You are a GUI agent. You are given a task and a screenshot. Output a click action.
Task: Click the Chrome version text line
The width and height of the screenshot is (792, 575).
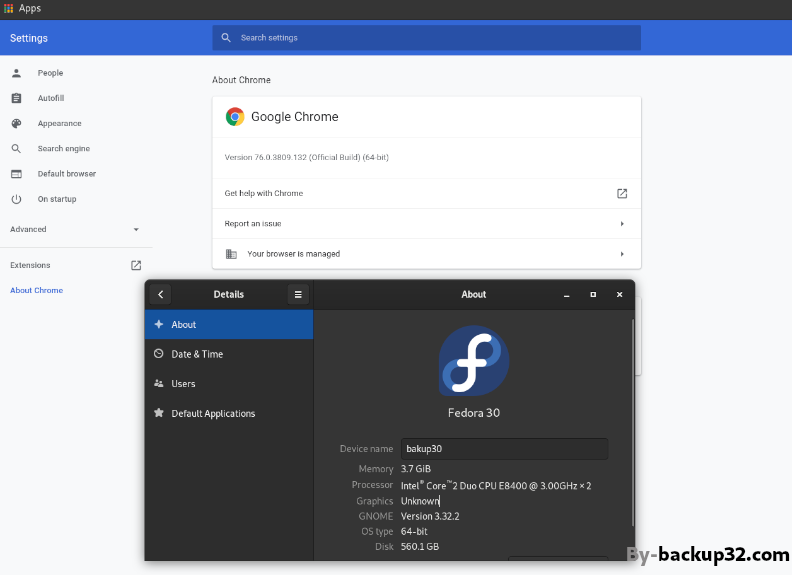(307, 158)
